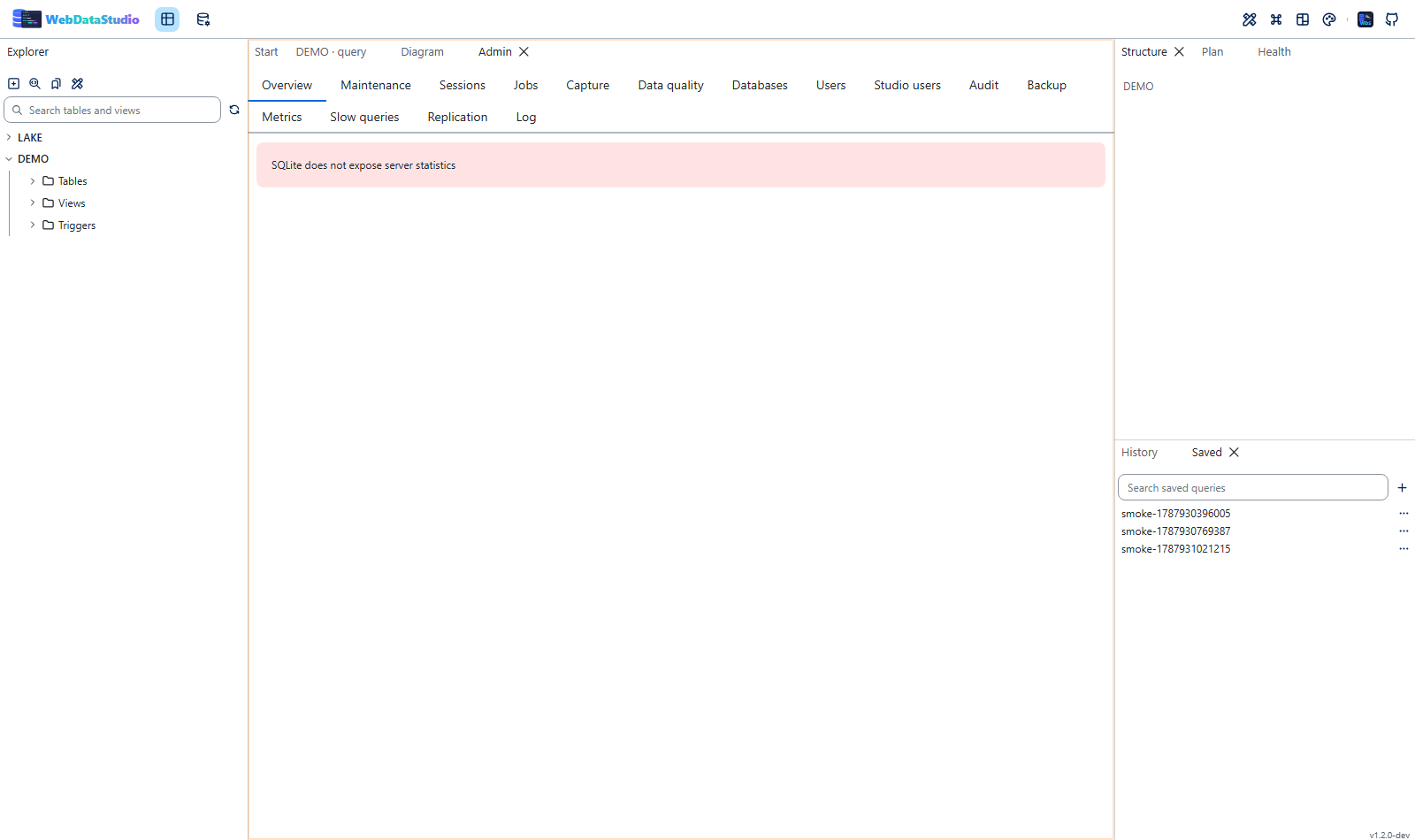
Task: Open saved query smoke-1787930396005
Action: pyautogui.click(x=1176, y=514)
